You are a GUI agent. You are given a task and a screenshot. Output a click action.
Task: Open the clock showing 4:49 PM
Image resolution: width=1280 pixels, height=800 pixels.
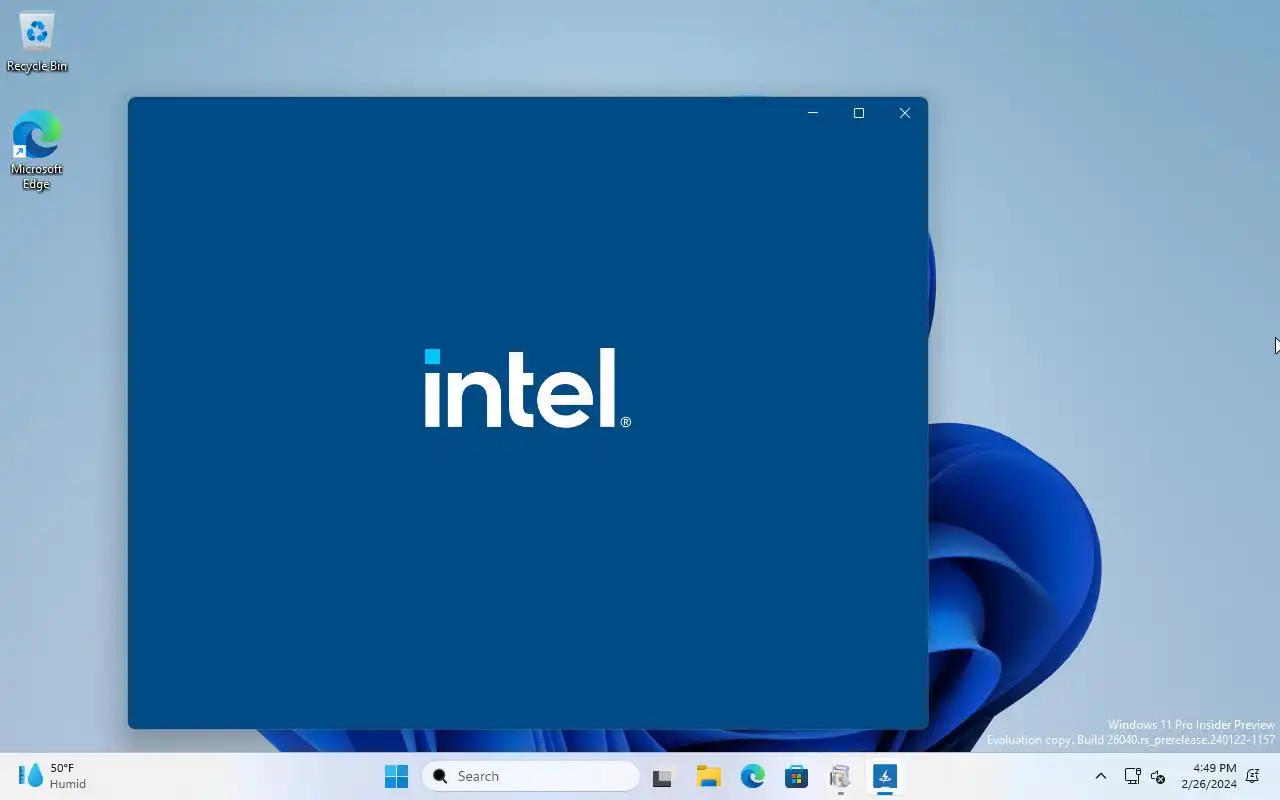coord(1209,776)
